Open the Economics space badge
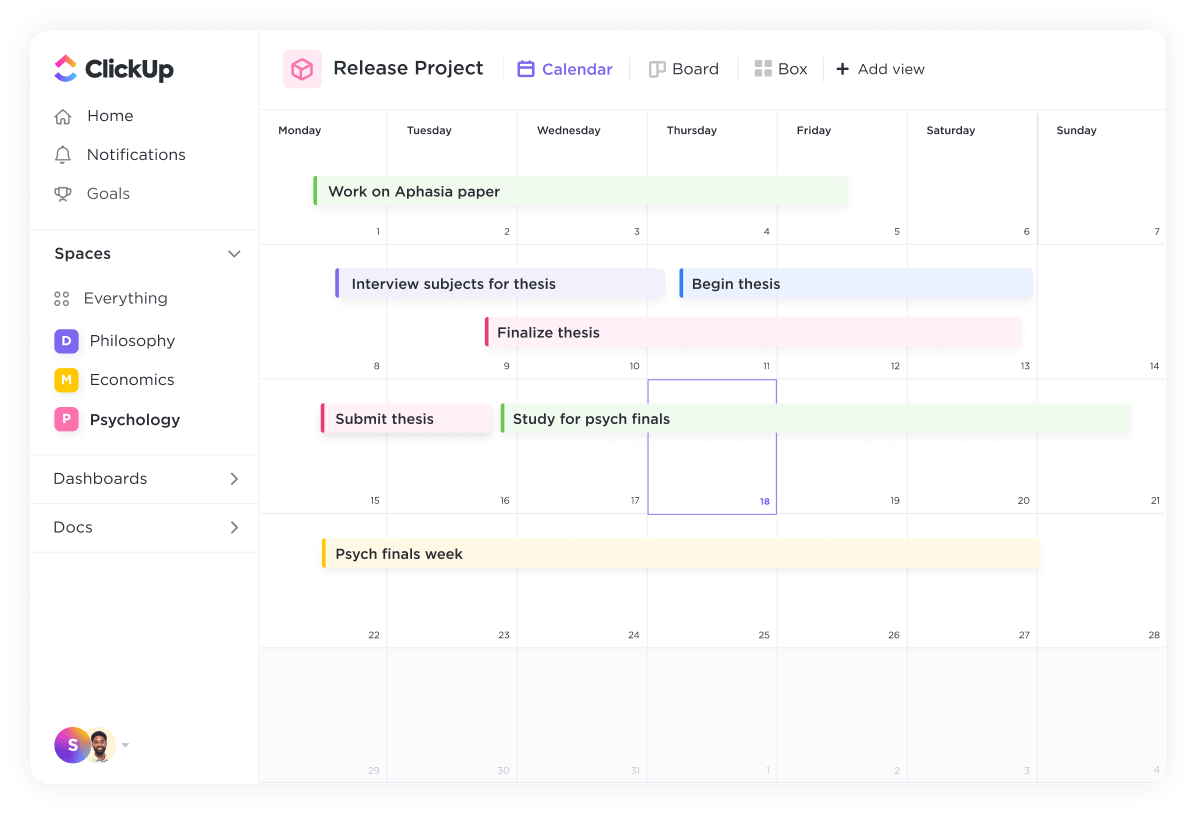1196x815 pixels. 66,380
